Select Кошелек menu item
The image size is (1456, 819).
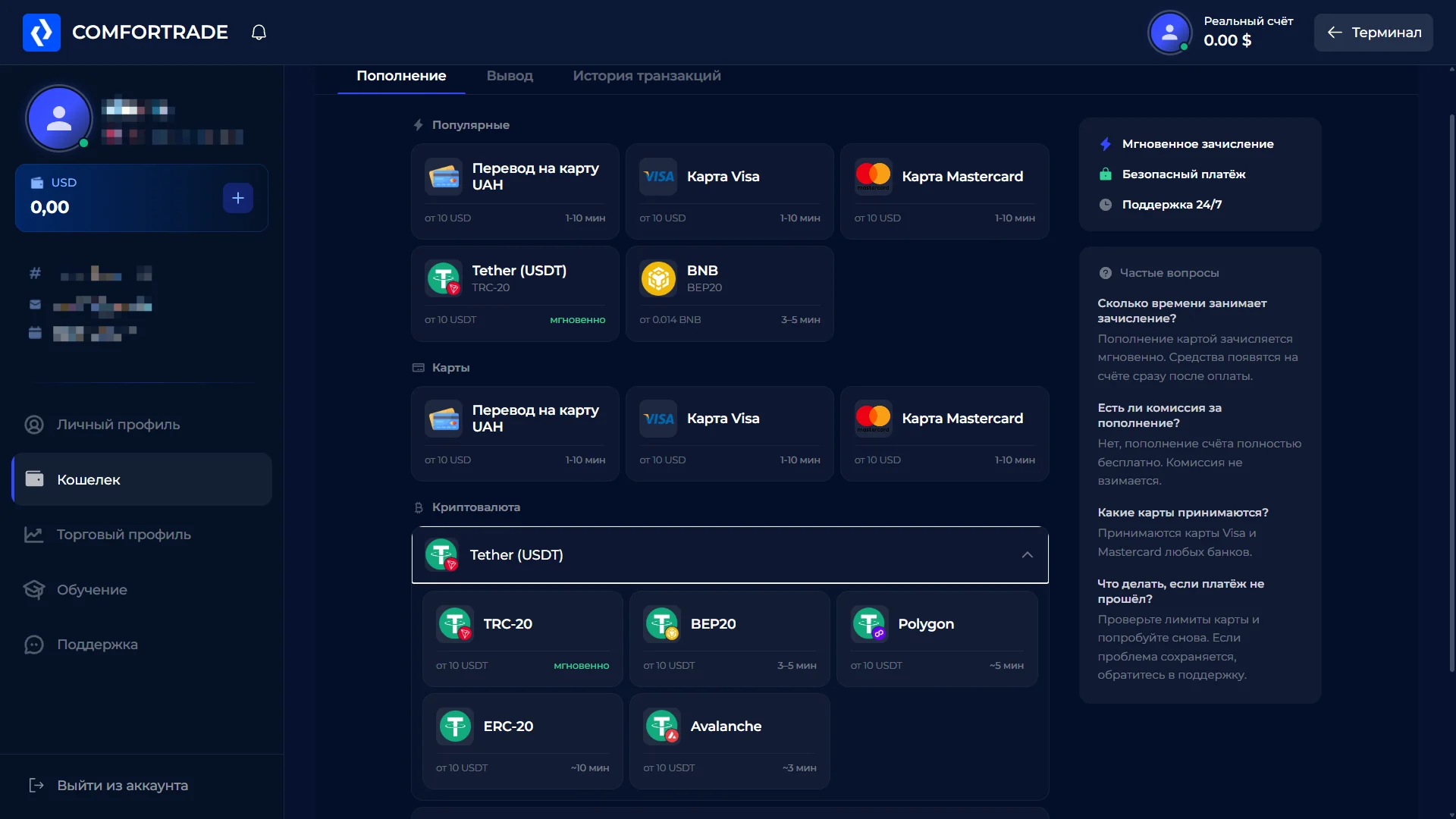point(142,479)
